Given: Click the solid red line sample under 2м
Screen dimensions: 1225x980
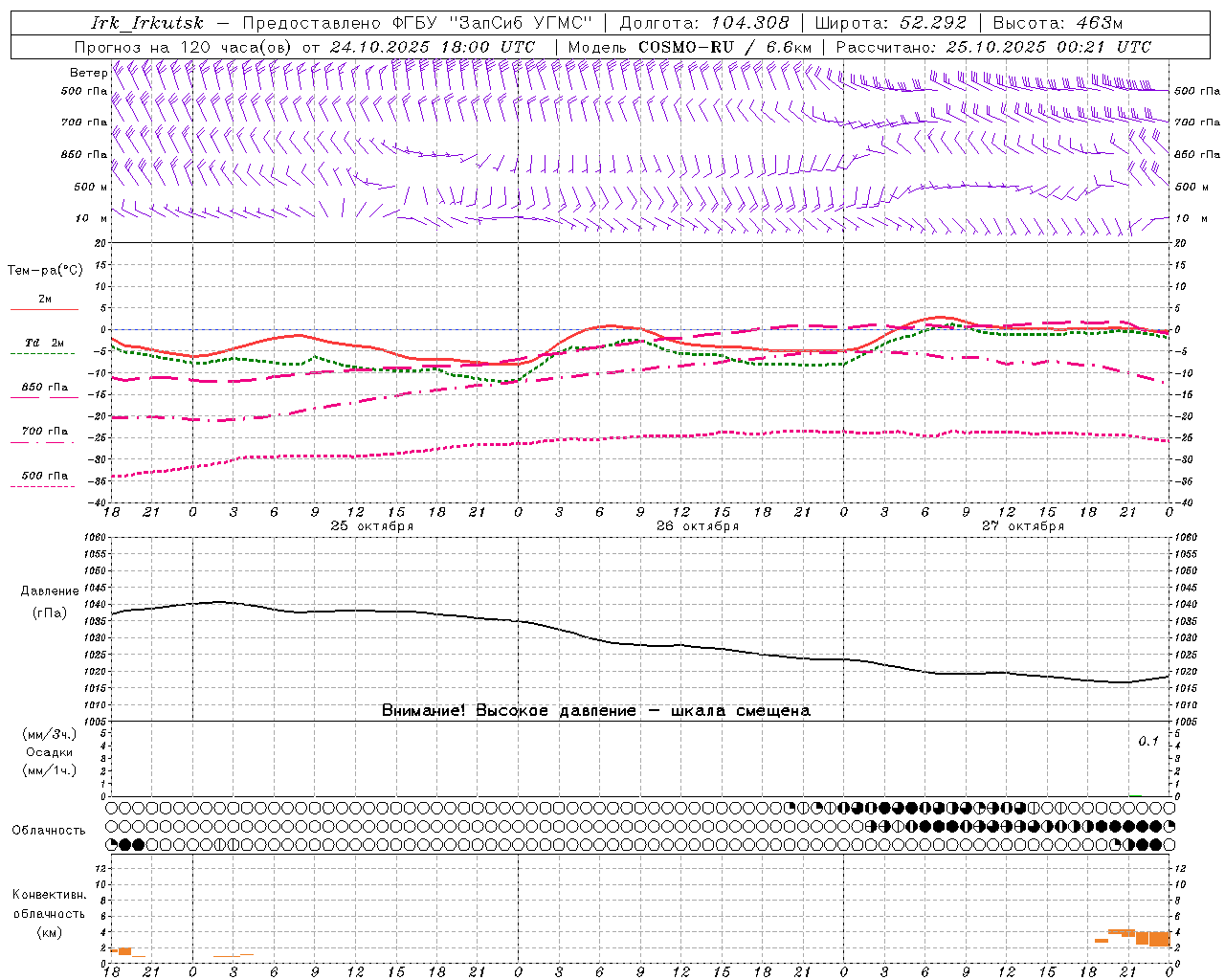Looking at the screenshot, I should pos(44,310).
